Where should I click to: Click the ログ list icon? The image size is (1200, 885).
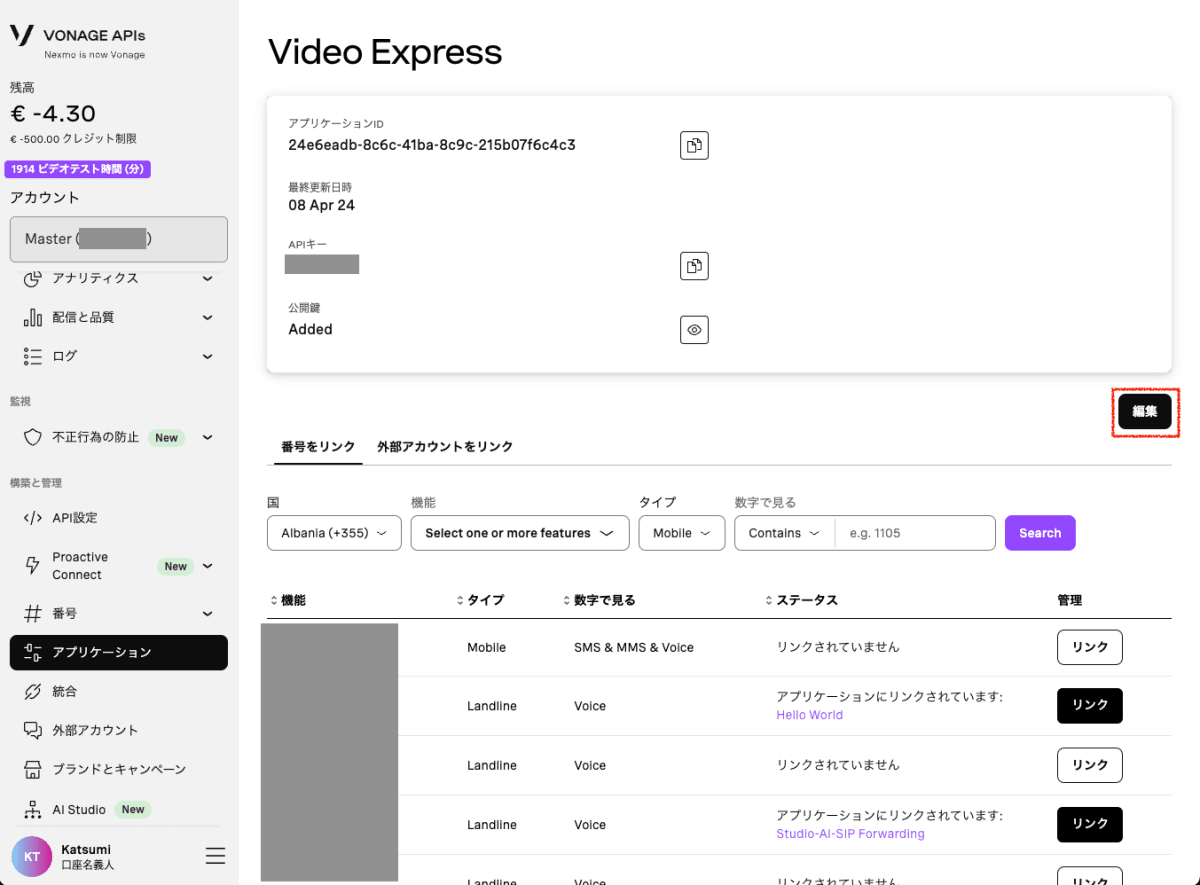point(33,356)
